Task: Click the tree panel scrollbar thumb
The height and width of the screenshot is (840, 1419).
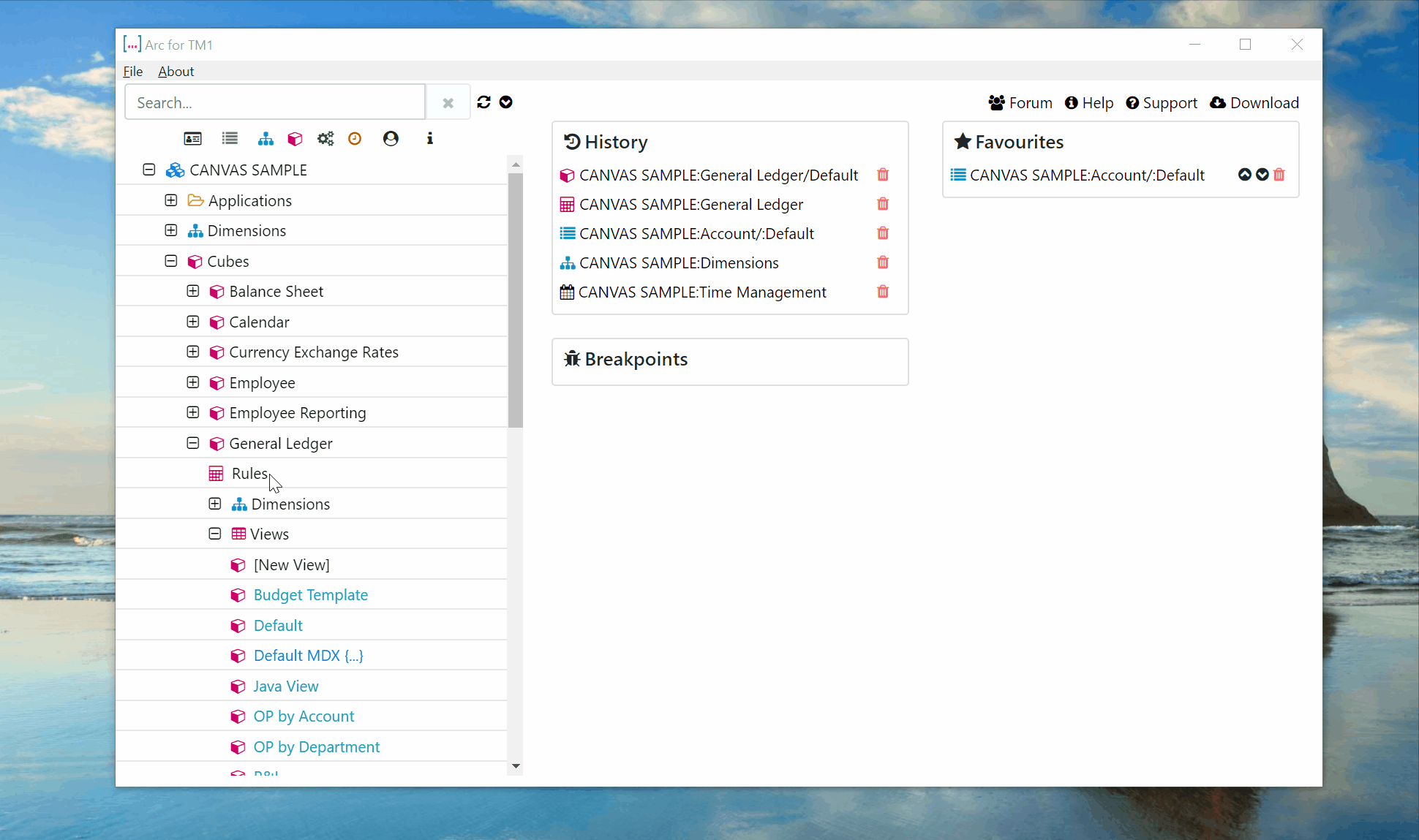Action: point(516,300)
